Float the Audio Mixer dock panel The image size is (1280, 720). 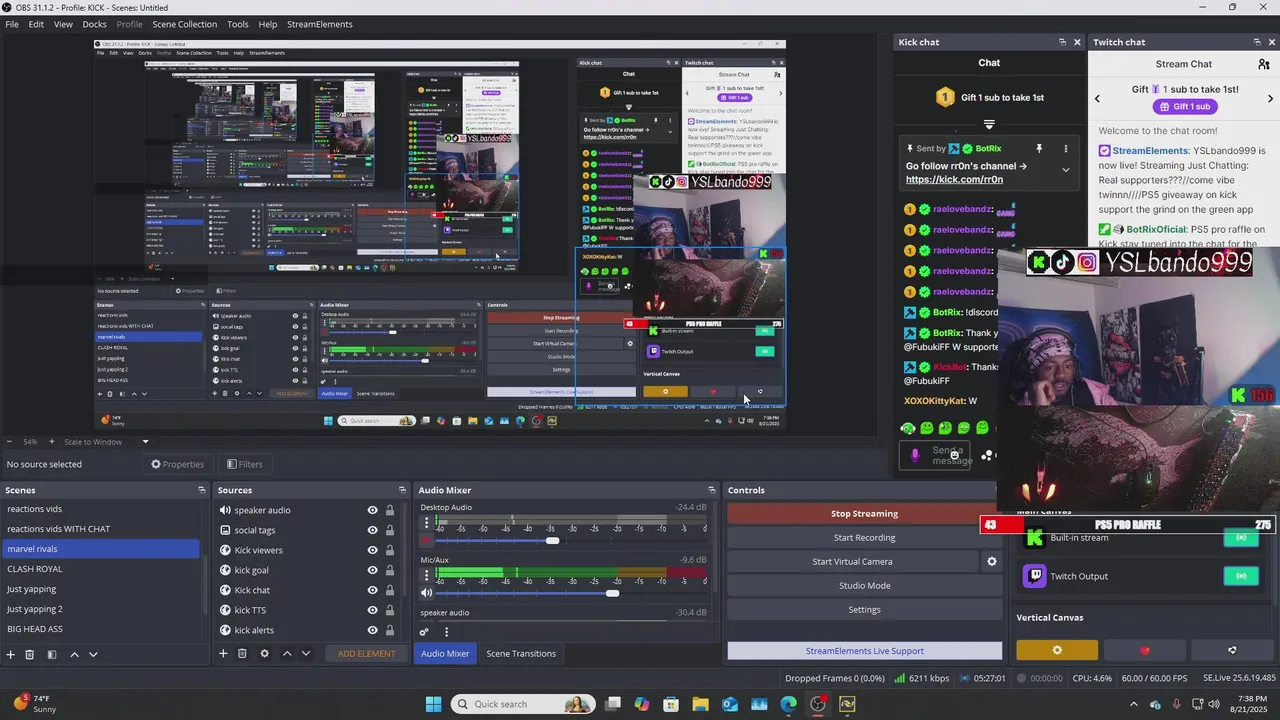(x=712, y=490)
